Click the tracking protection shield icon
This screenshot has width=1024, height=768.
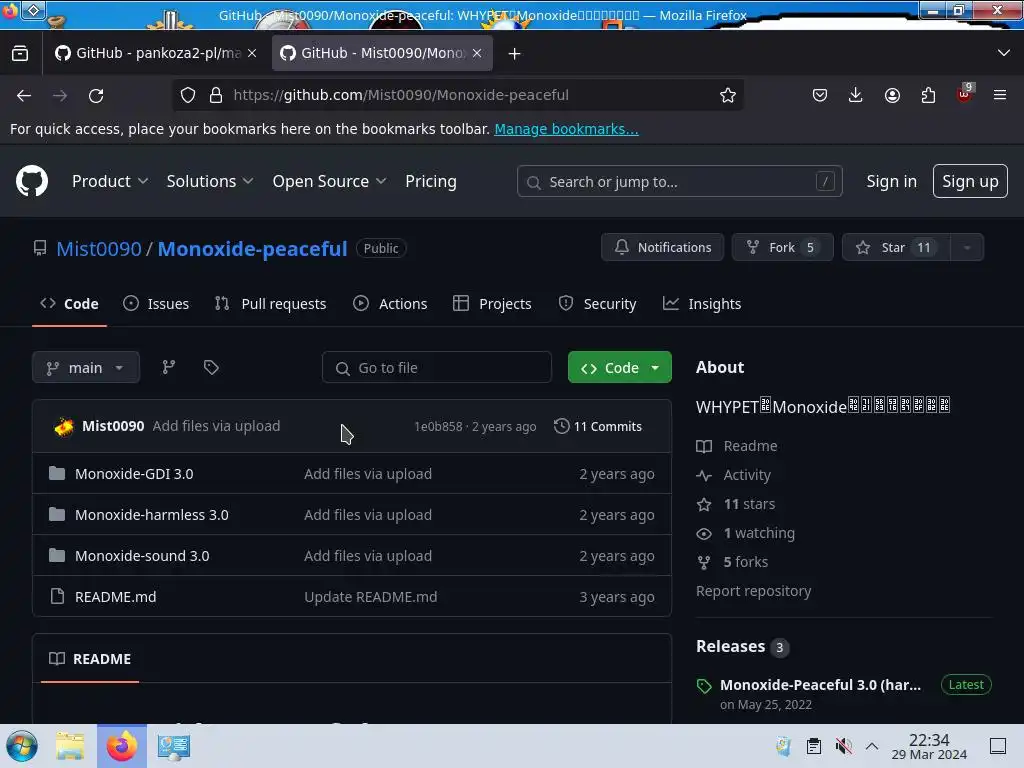click(188, 95)
